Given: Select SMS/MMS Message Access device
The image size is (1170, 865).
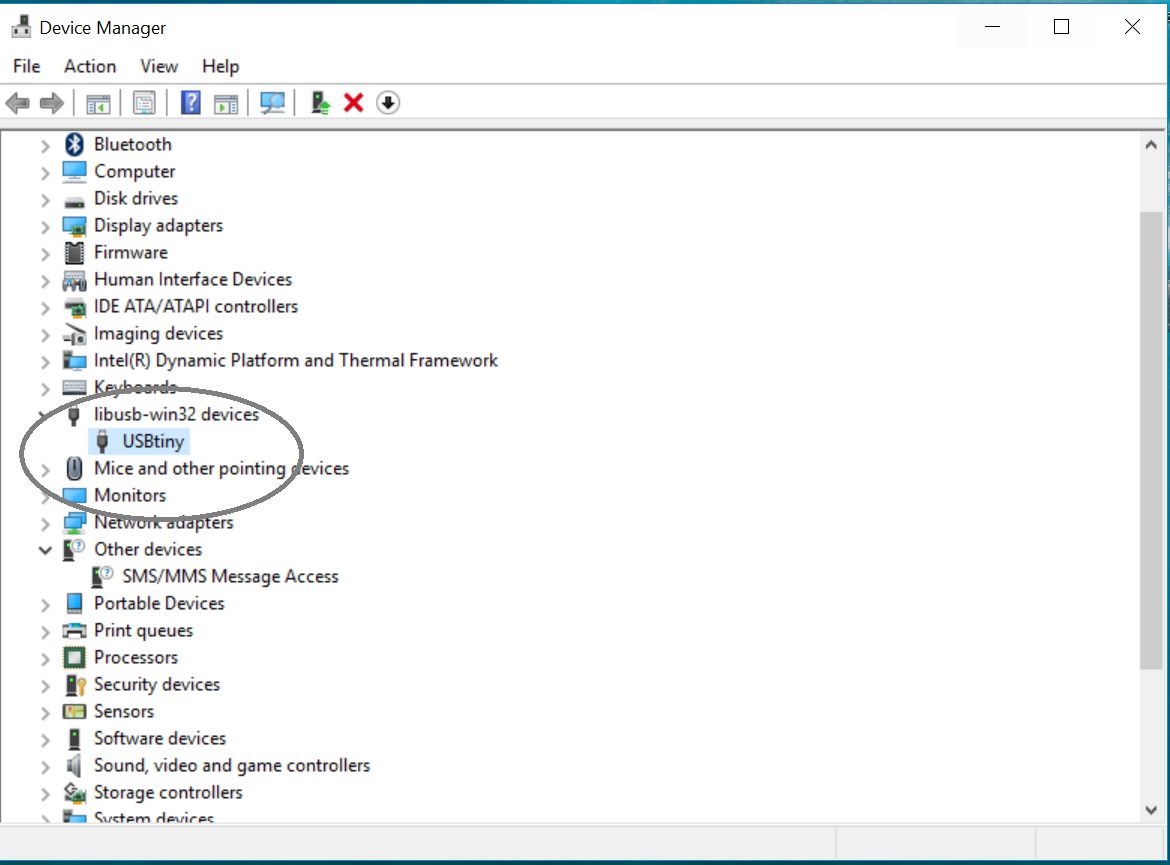Looking at the screenshot, I should click(231, 576).
